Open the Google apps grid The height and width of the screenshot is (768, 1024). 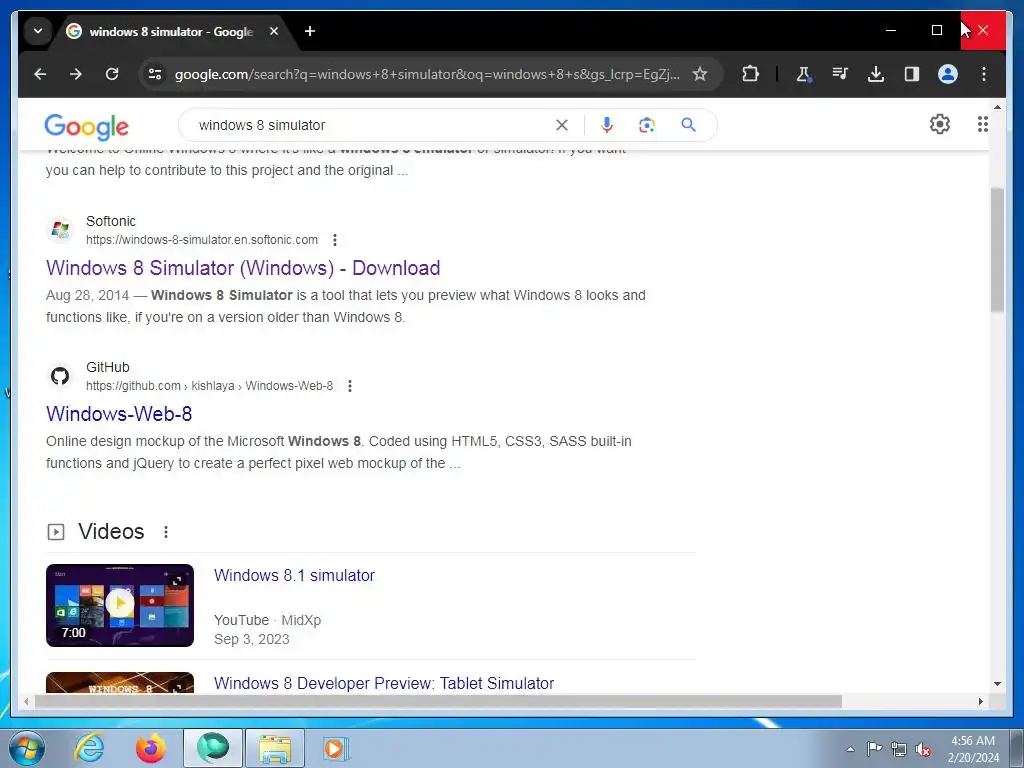(982, 124)
